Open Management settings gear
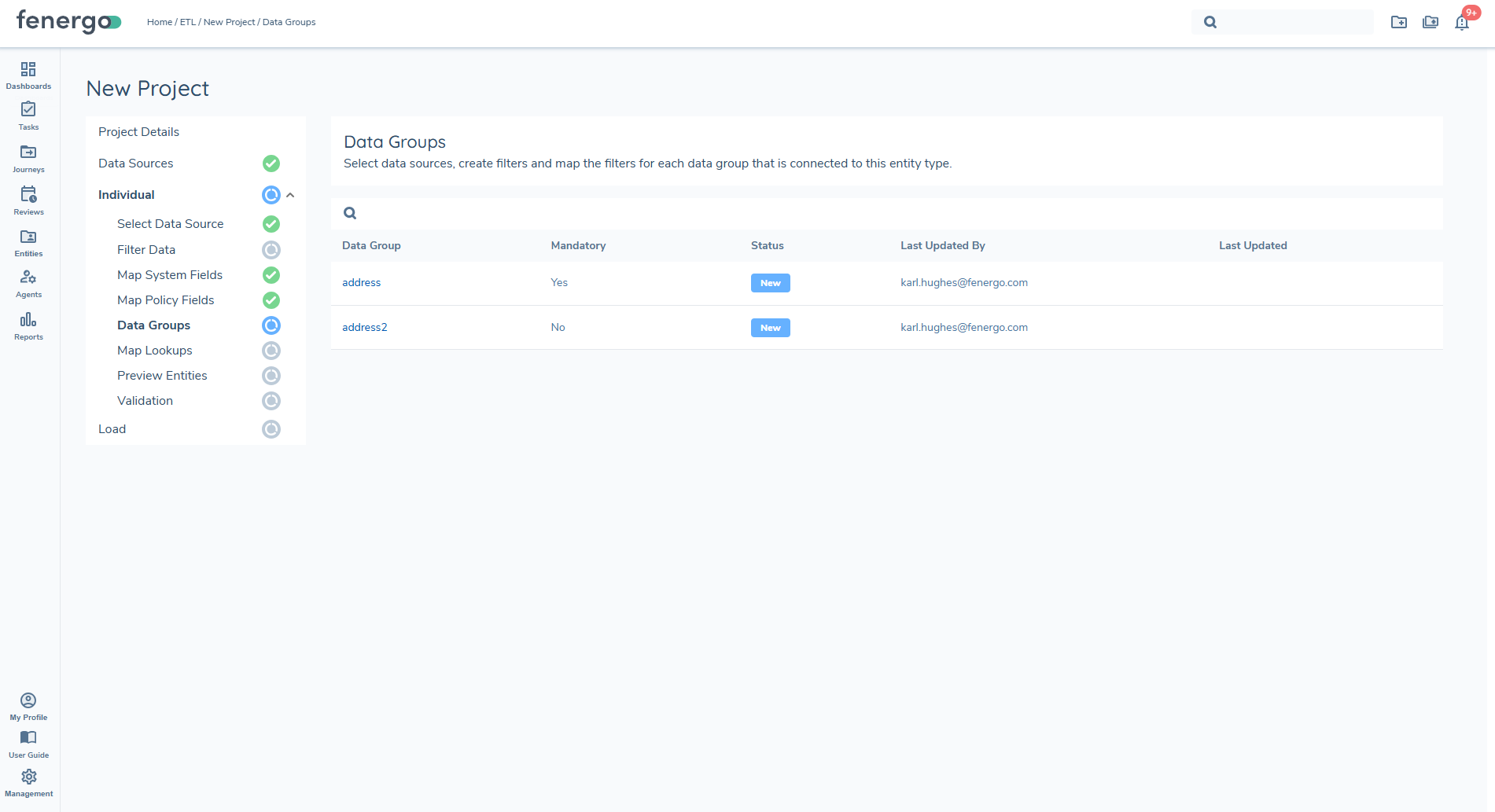The height and width of the screenshot is (812, 1495). pos(28,777)
